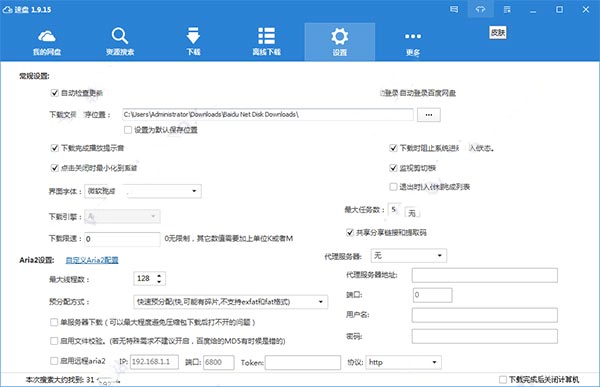The width and height of the screenshot is (600, 387).
Task: Click the Token input field
Action: [303, 362]
